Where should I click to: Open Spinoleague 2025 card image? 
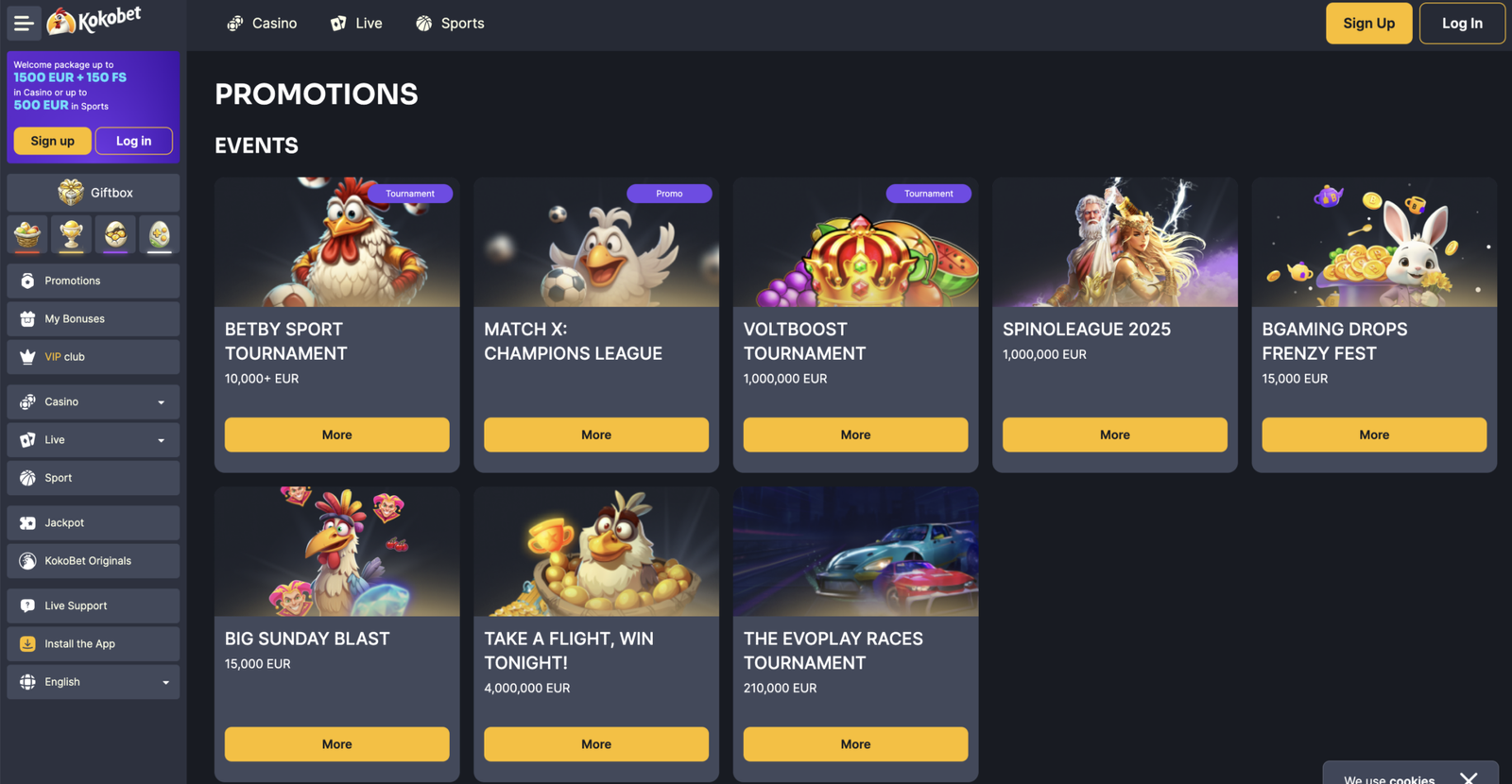click(1115, 242)
